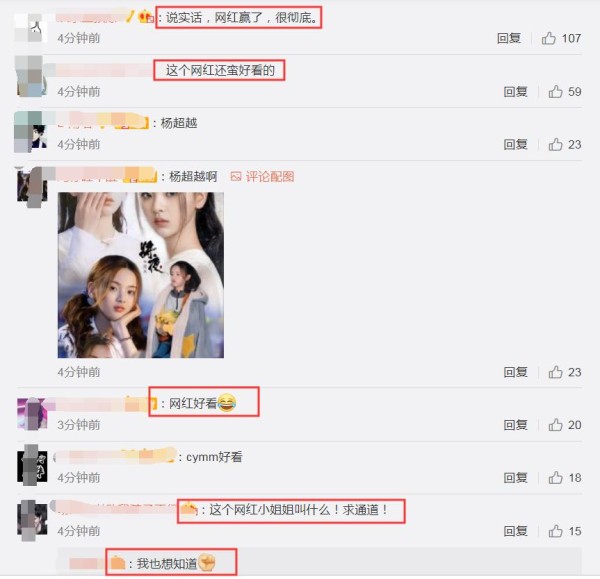The image size is (600, 579).
Task: Open the 评论配图 link
Action: click(270, 176)
